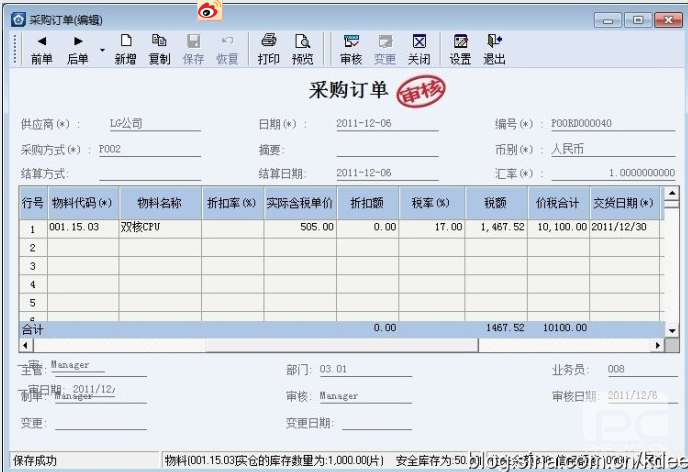The width and height of the screenshot is (688, 472).
Task: Click the 物料名称 cell containing 双核CPU
Action: coord(159,227)
